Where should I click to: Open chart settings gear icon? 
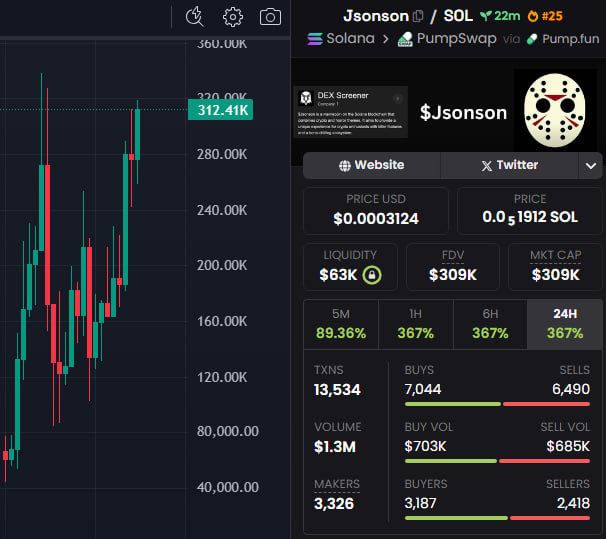click(233, 17)
